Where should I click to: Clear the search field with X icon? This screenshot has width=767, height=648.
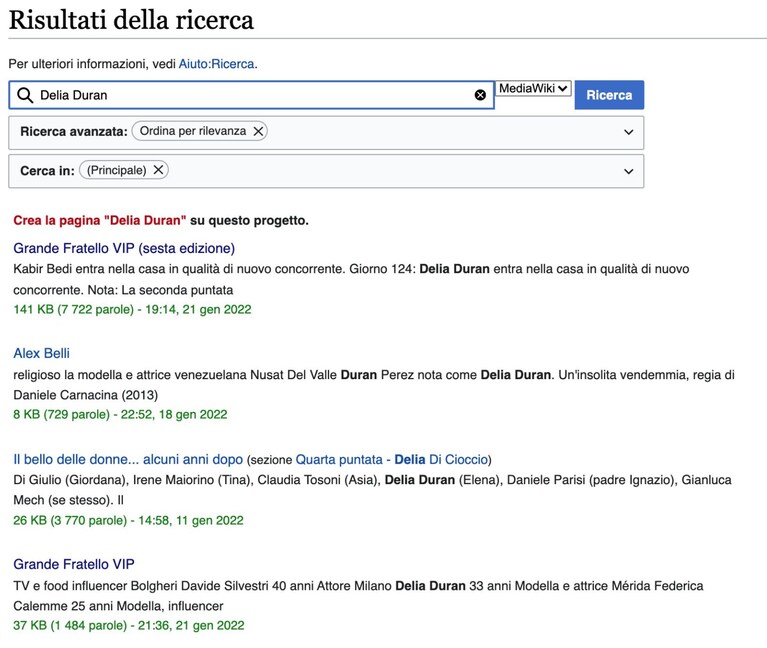click(x=480, y=95)
